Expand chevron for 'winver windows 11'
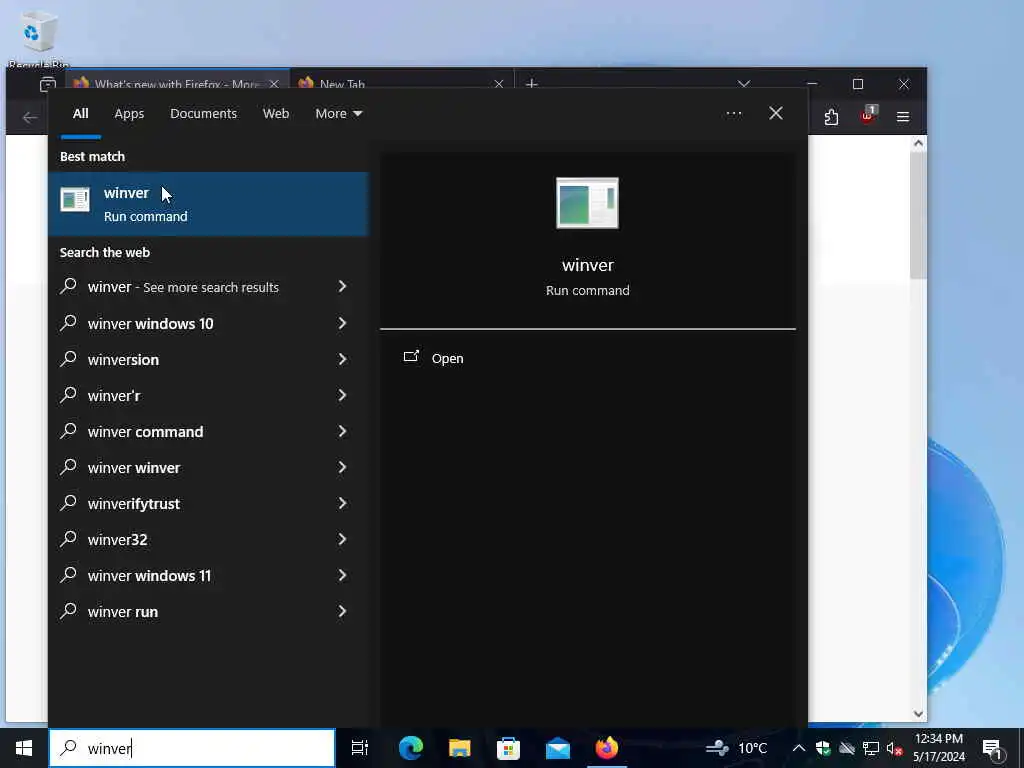 [342, 575]
